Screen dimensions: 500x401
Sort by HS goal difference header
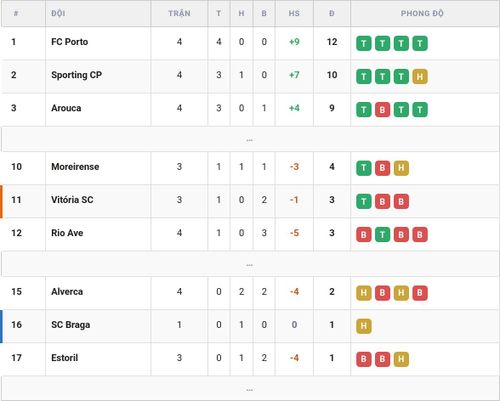[294, 13]
